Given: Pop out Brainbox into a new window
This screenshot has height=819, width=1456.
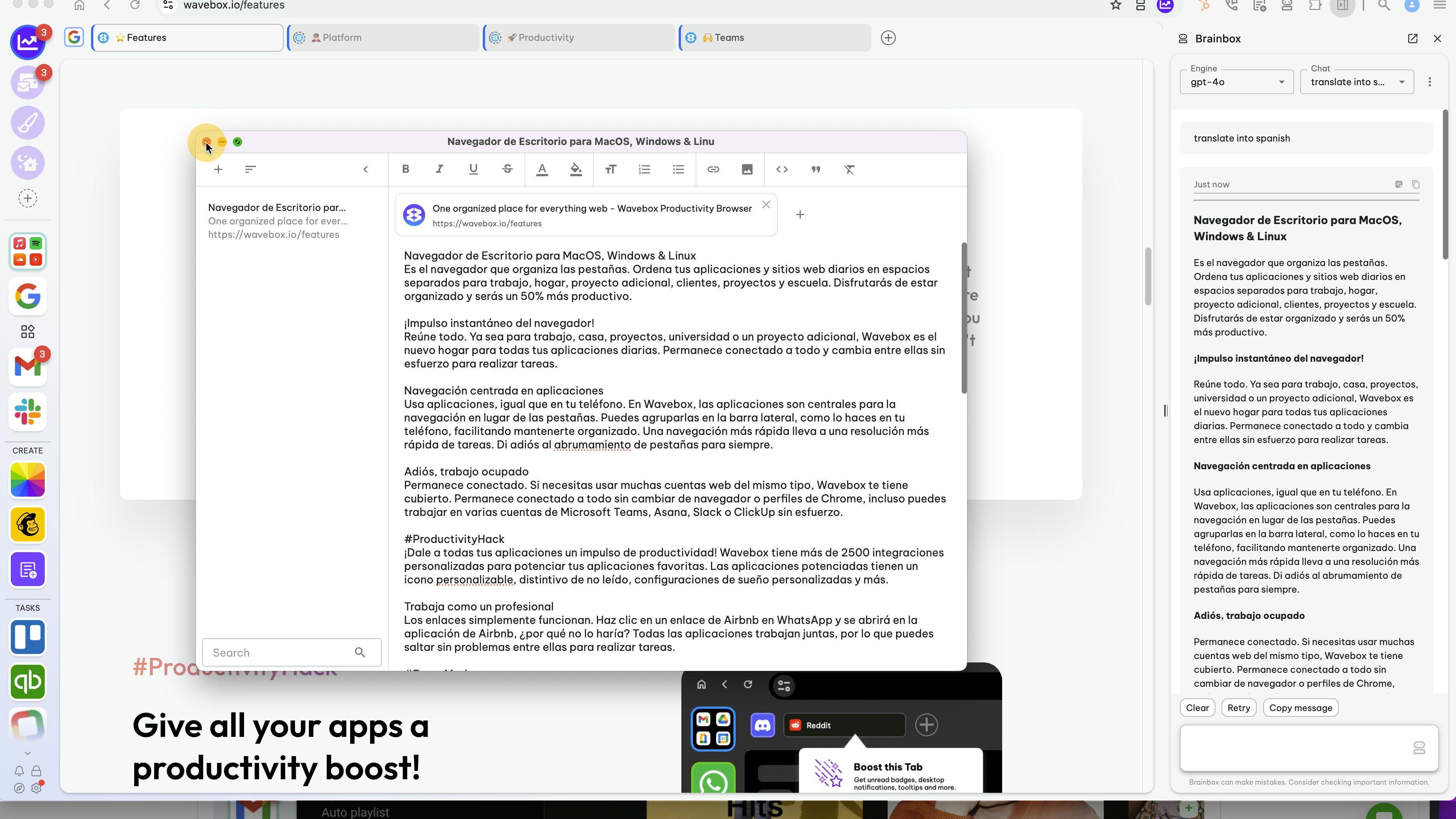Looking at the screenshot, I should coord(1412,39).
